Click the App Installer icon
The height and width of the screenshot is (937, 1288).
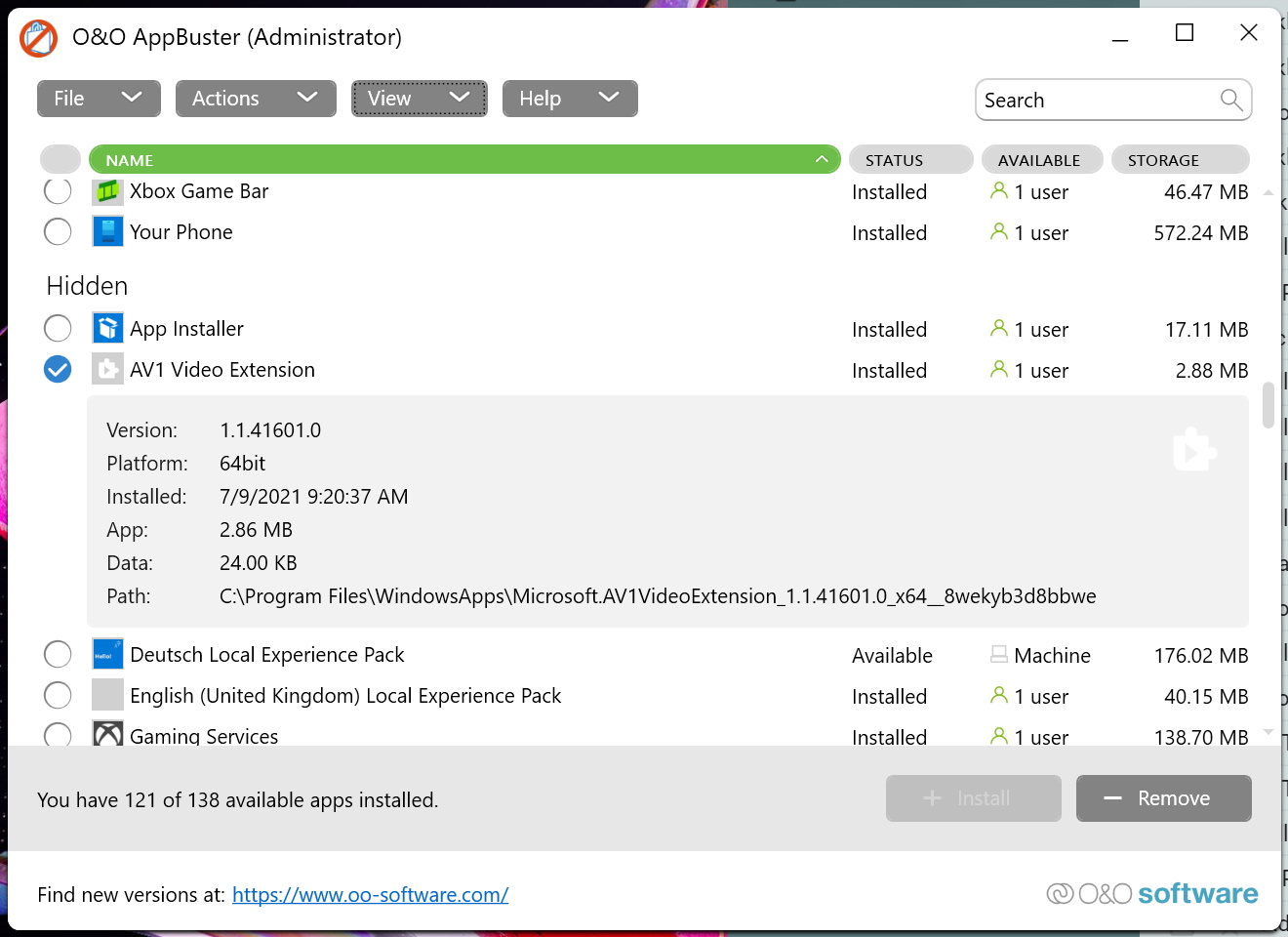point(107,329)
